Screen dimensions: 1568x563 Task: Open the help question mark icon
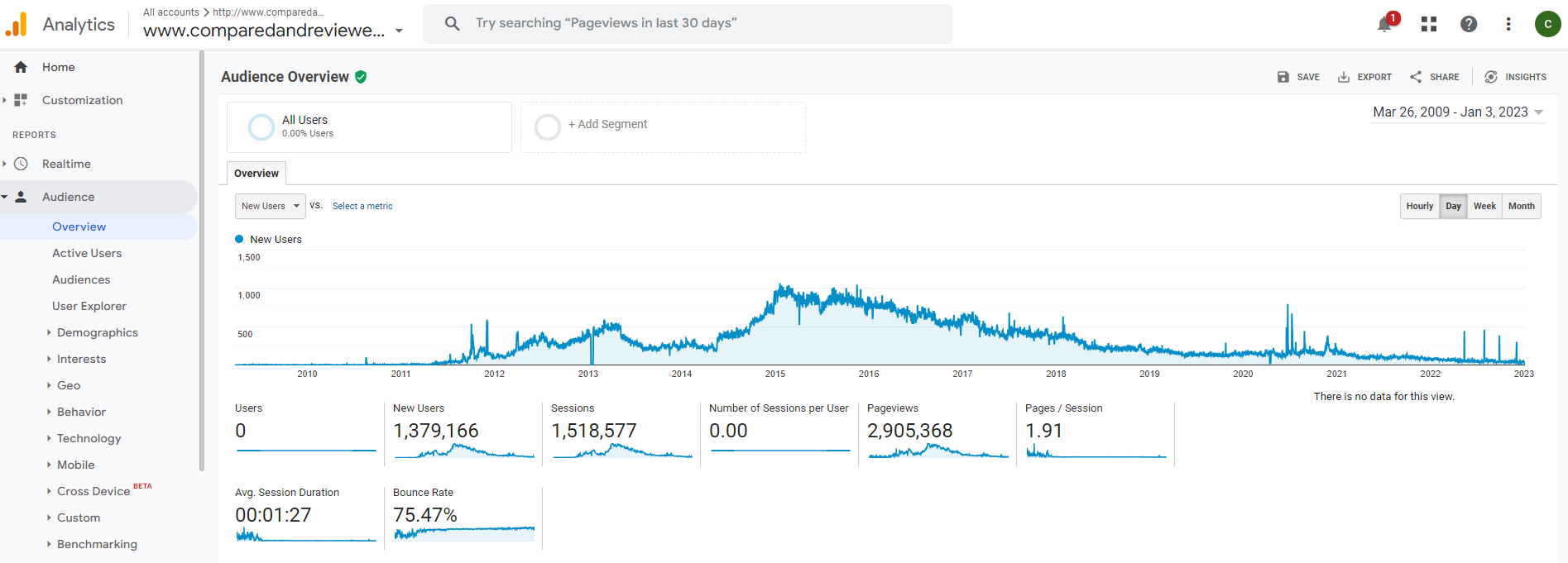click(x=1469, y=24)
